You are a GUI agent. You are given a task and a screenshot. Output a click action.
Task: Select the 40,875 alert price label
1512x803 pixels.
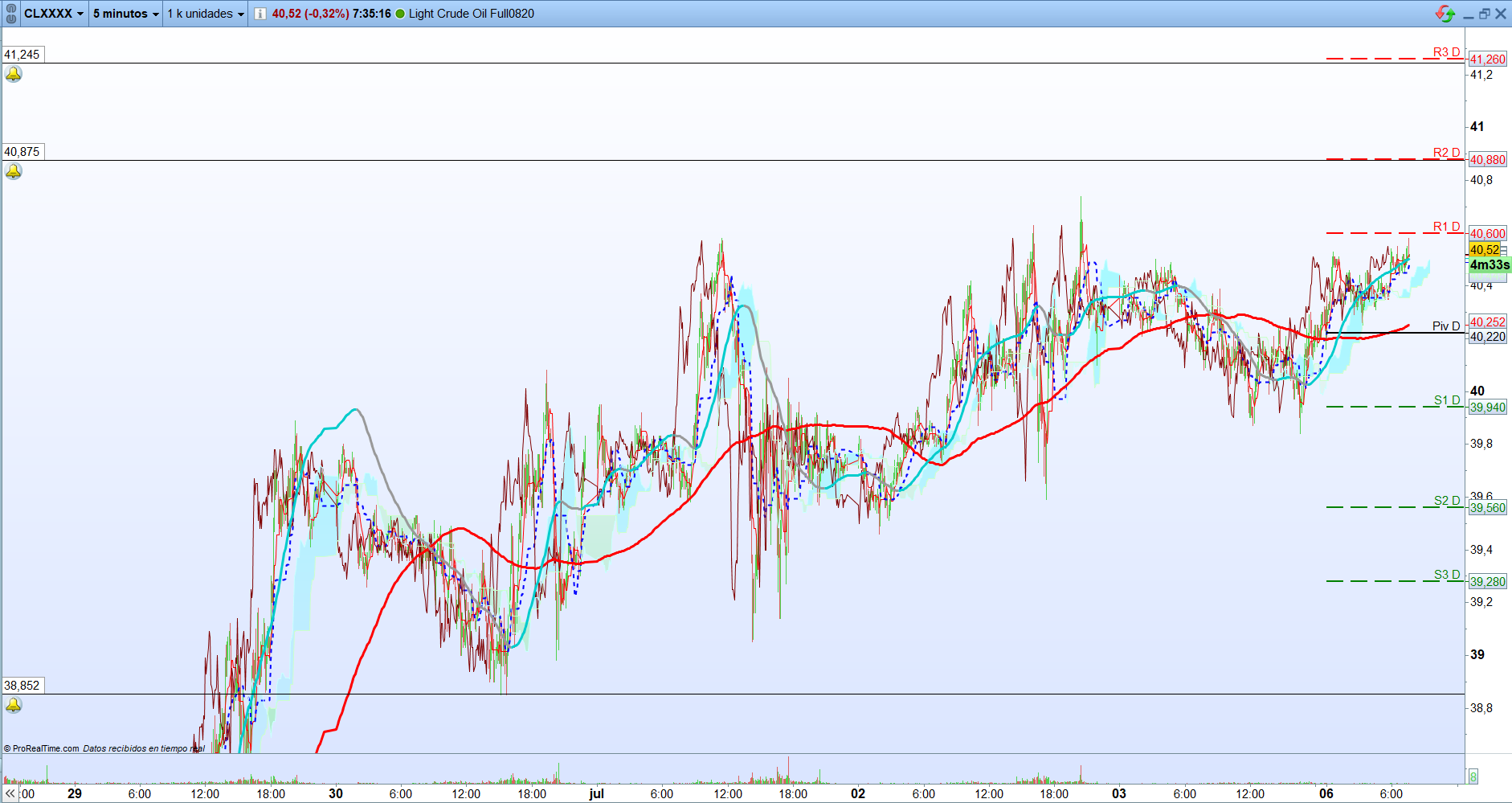tap(22, 152)
